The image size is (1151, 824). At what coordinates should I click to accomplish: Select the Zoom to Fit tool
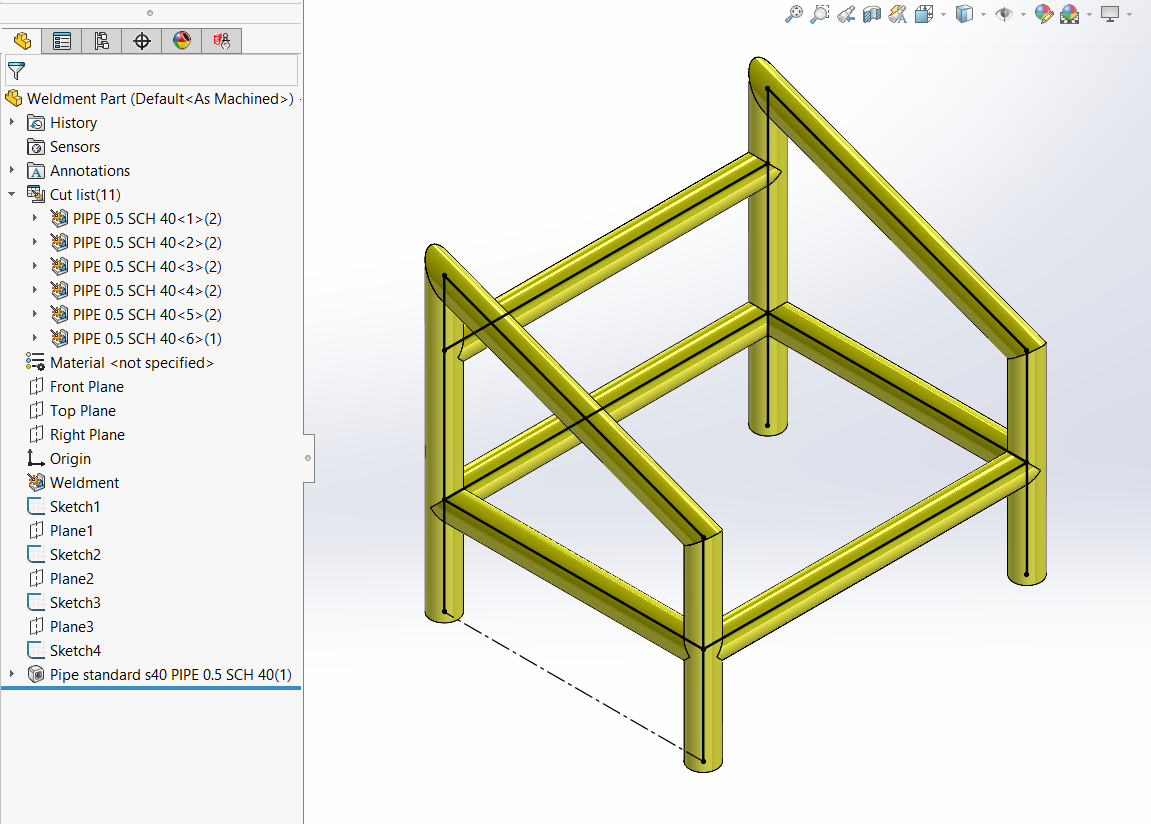coord(793,14)
